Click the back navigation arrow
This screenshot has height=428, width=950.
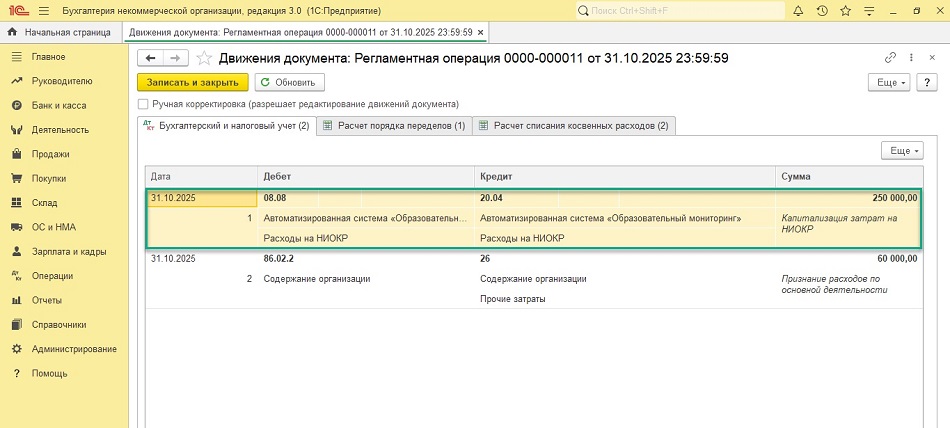coord(150,58)
